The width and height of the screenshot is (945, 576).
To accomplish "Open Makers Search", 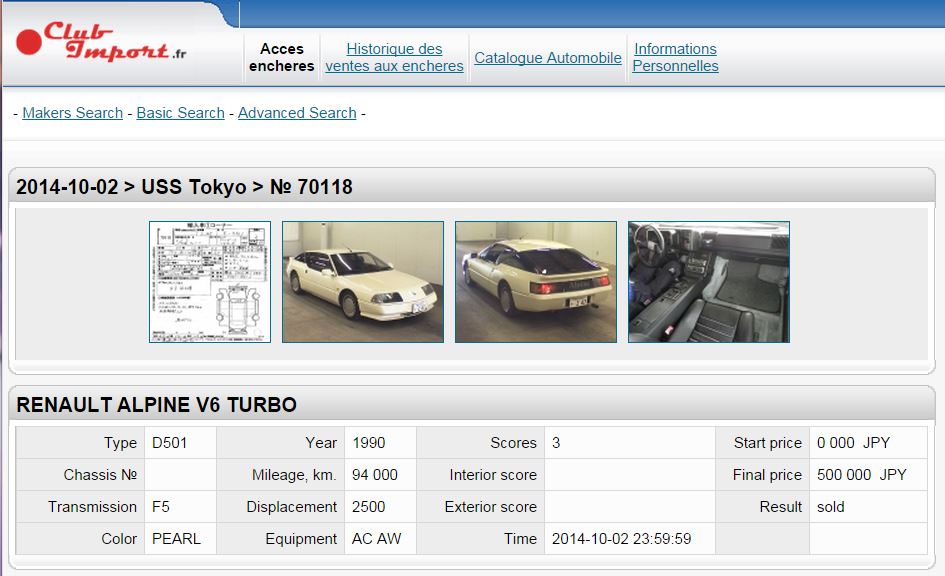I will (x=72, y=113).
